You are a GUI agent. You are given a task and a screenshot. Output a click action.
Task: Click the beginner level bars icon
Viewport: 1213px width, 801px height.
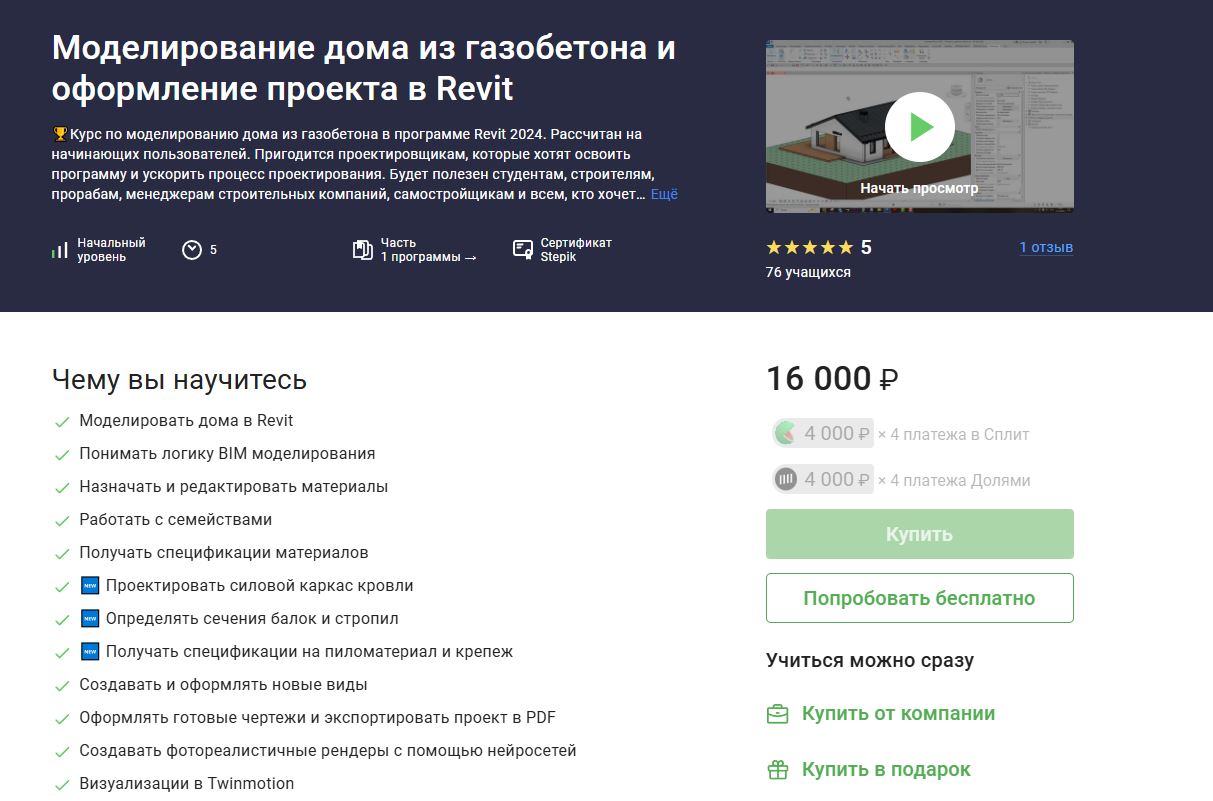[59, 250]
